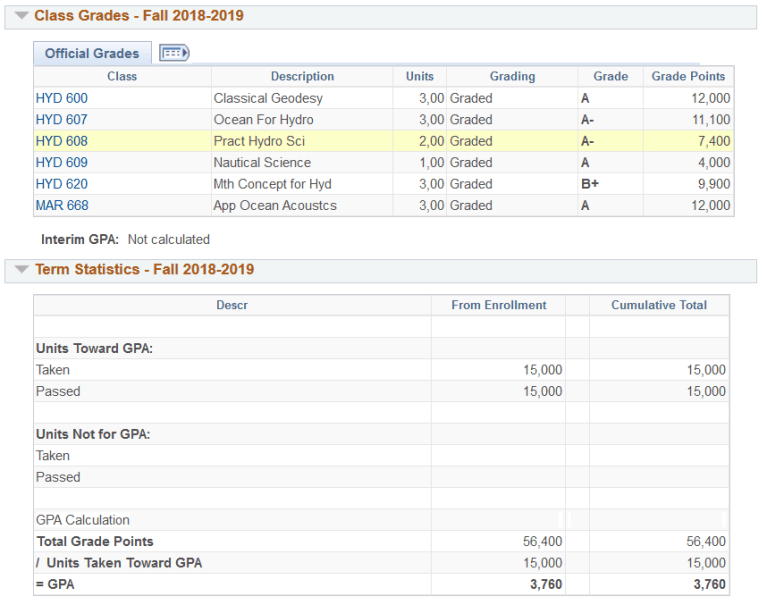Click the cumulative GPA value 3,760
The height and width of the screenshot is (605, 767).
(709, 585)
